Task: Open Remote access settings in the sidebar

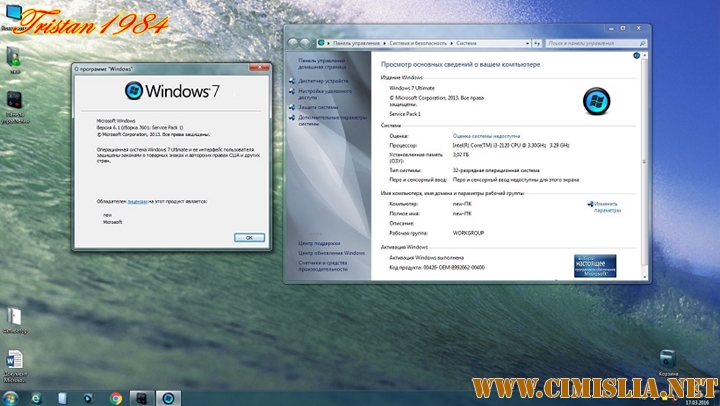Action: (x=325, y=94)
